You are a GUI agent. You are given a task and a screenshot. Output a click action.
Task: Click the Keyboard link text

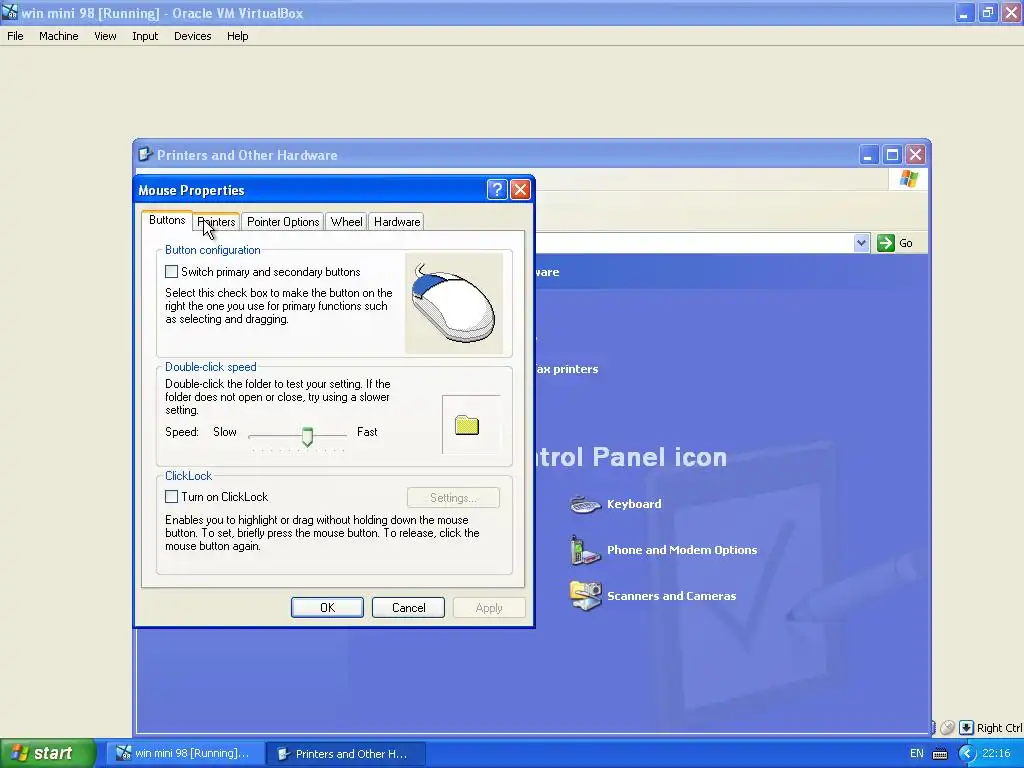pos(634,504)
